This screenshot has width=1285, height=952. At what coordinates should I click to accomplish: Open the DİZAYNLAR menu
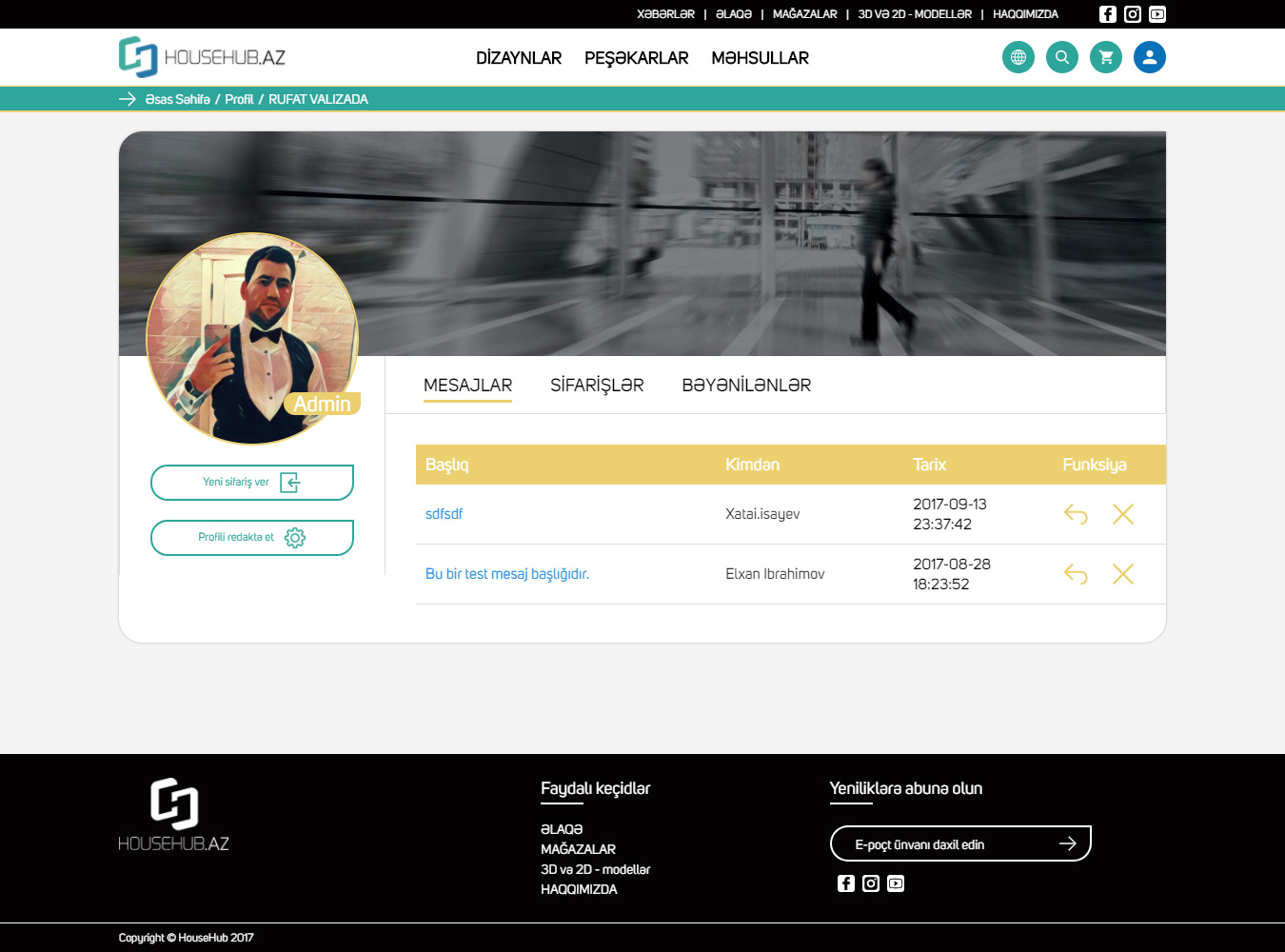519,58
